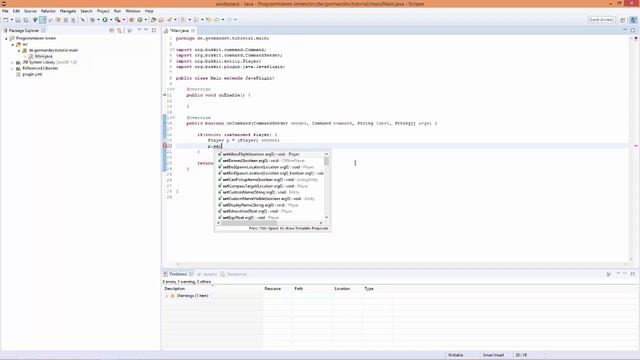Open the Run configurations dropdown arrow
Screen dimensions: 640x360
tap(111, 20)
